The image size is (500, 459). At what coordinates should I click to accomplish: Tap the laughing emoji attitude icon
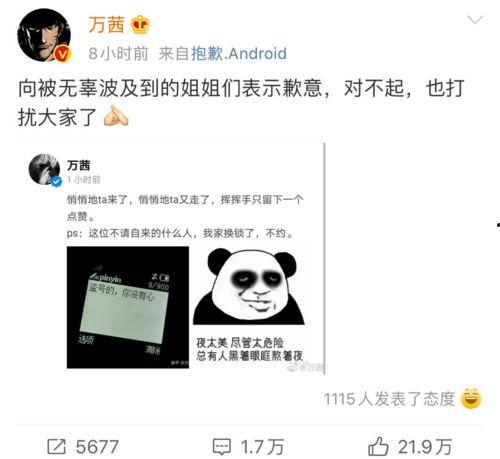point(471,399)
